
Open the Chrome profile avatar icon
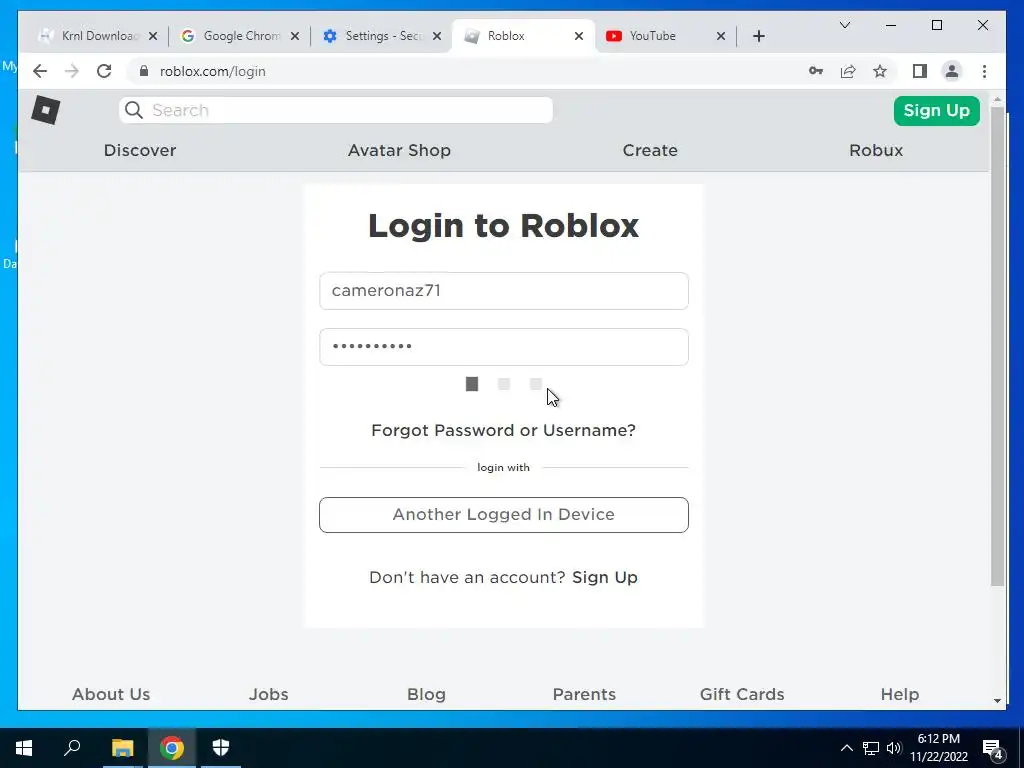[952, 71]
